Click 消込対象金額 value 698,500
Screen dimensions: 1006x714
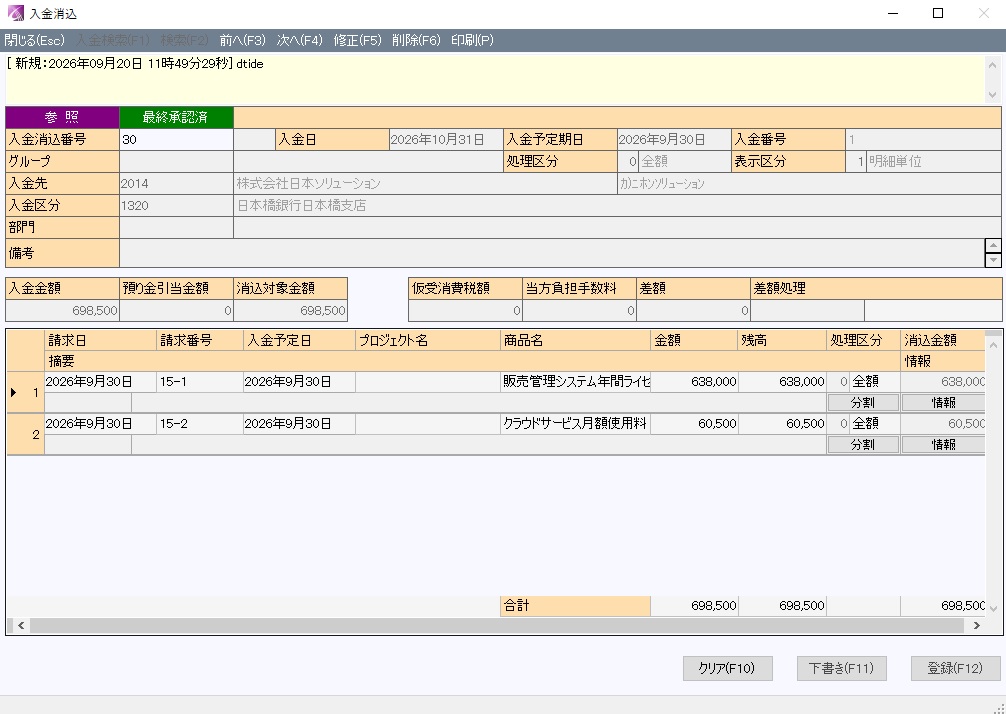point(291,310)
